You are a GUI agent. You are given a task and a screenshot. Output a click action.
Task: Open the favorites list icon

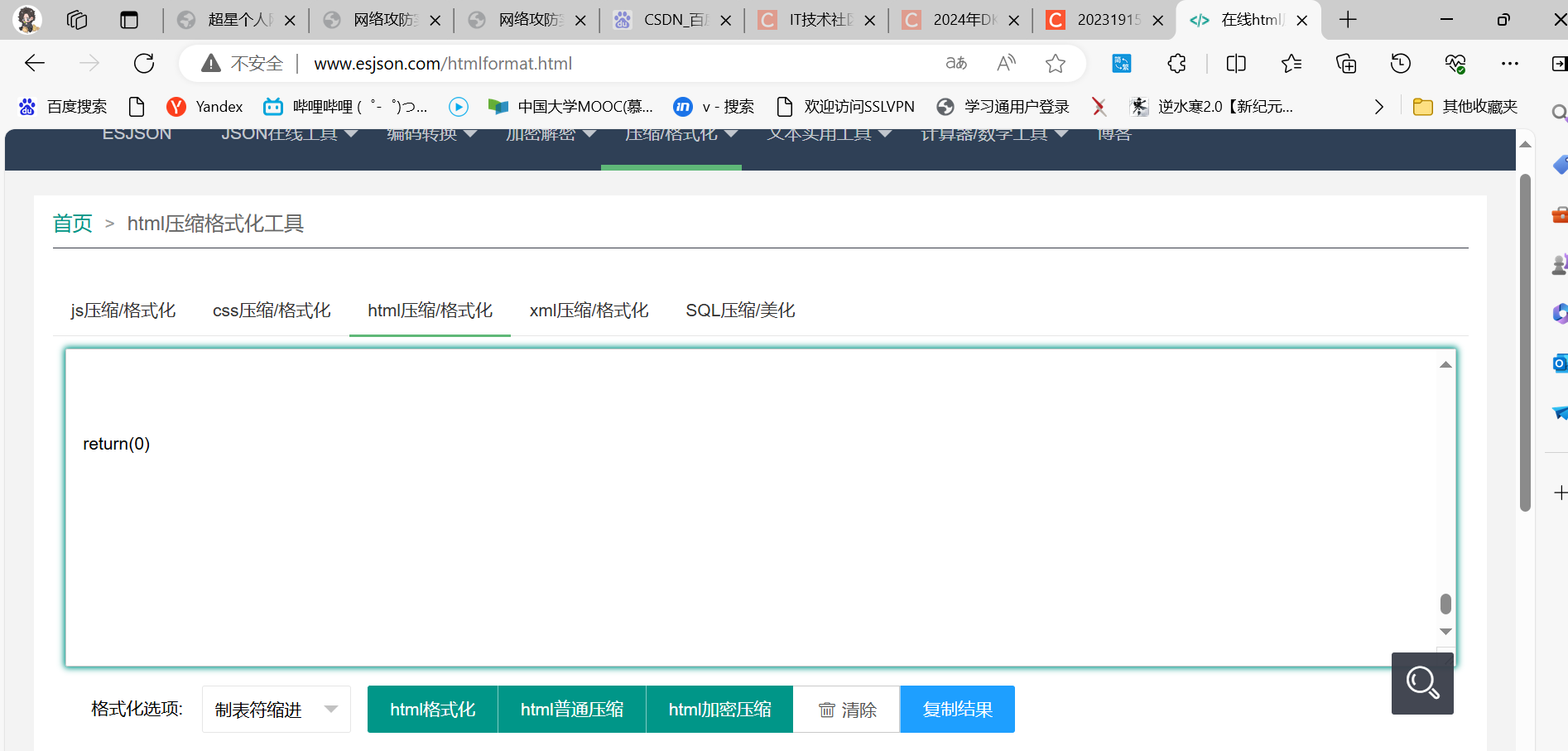coord(1291,63)
